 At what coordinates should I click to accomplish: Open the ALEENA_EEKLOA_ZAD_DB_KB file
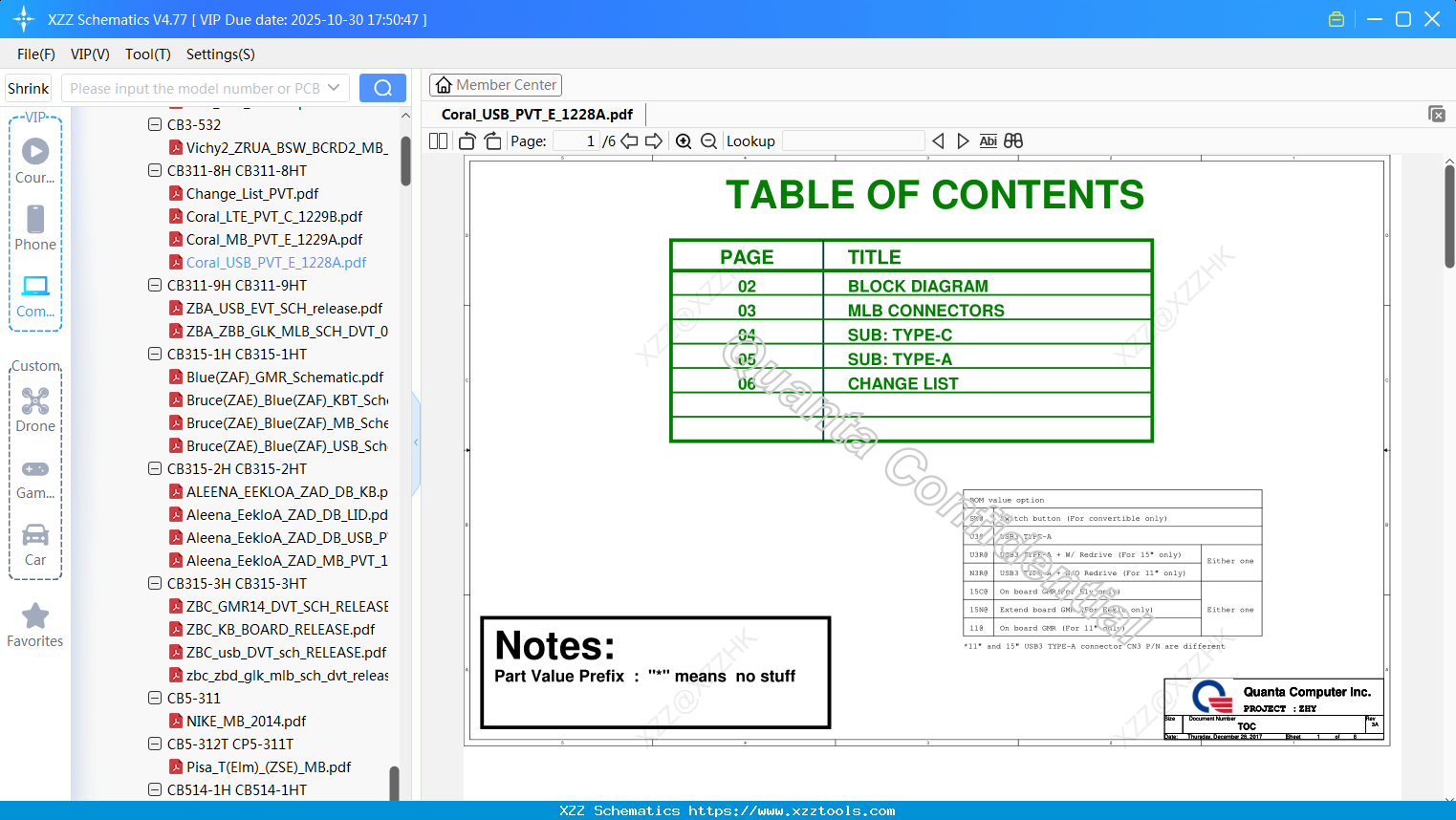[x=287, y=491]
